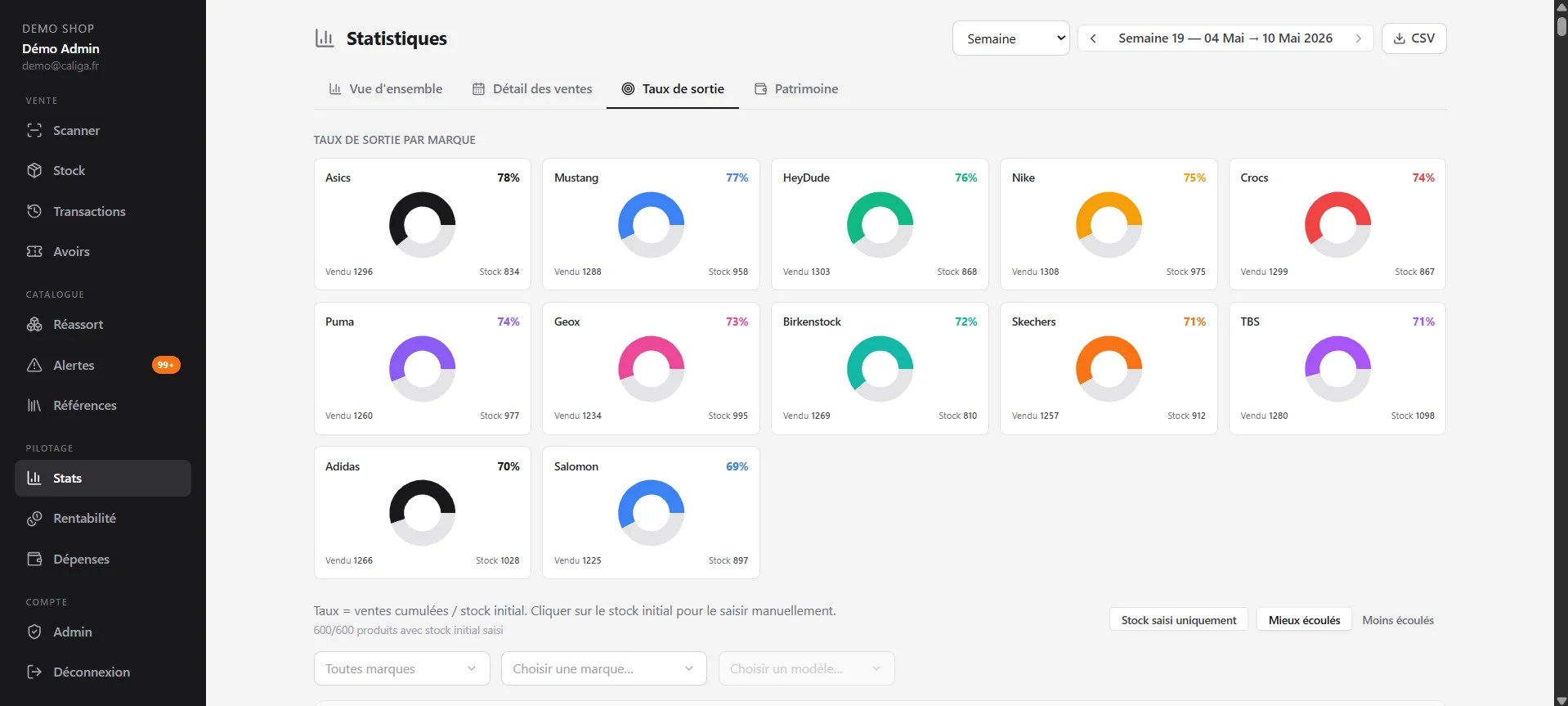Click the Statistiques header chart icon
The height and width of the screenshot is (706, 1568).
[325, 38]
